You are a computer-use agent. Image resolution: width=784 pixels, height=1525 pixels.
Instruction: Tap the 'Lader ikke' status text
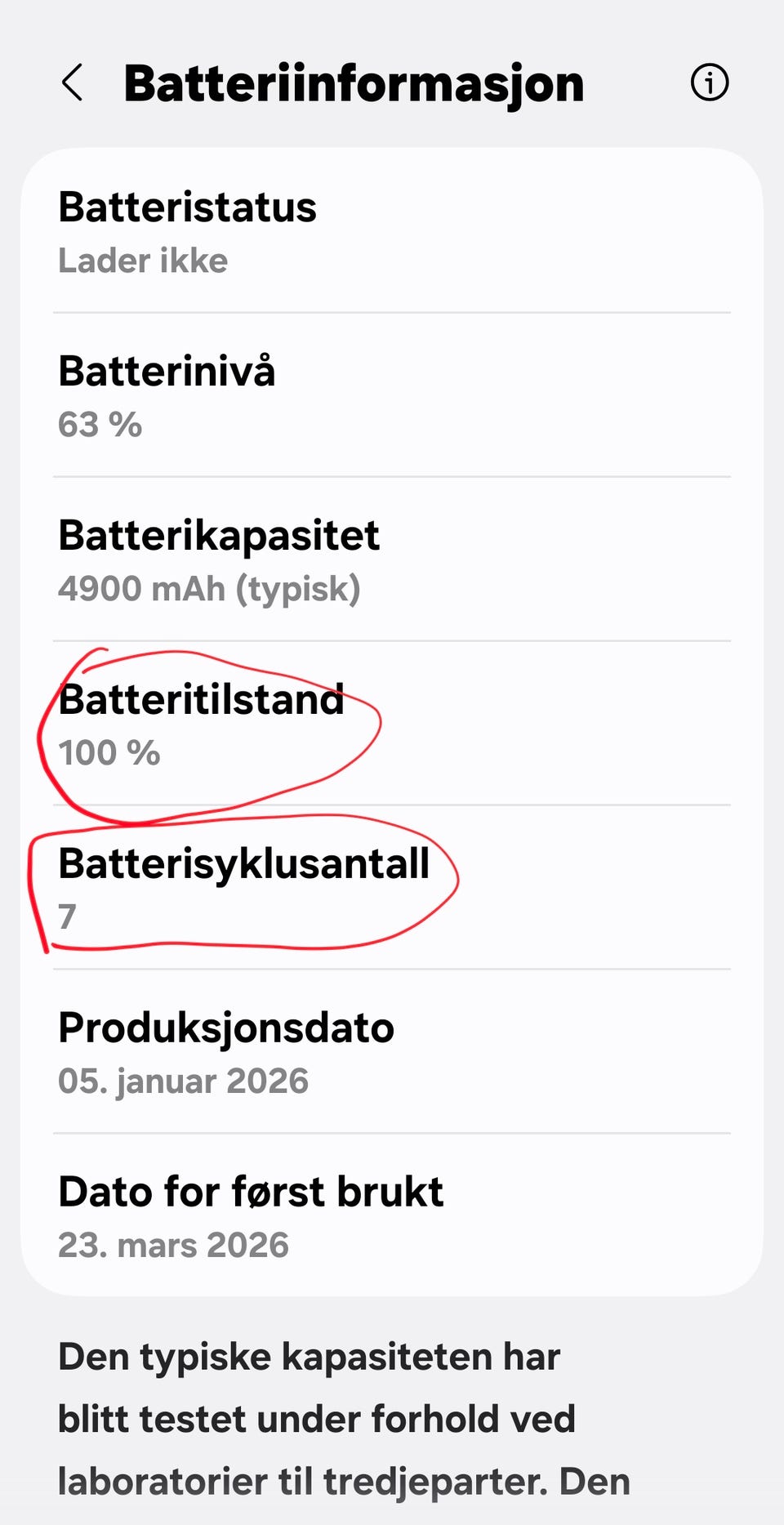[x=143, y=261]
